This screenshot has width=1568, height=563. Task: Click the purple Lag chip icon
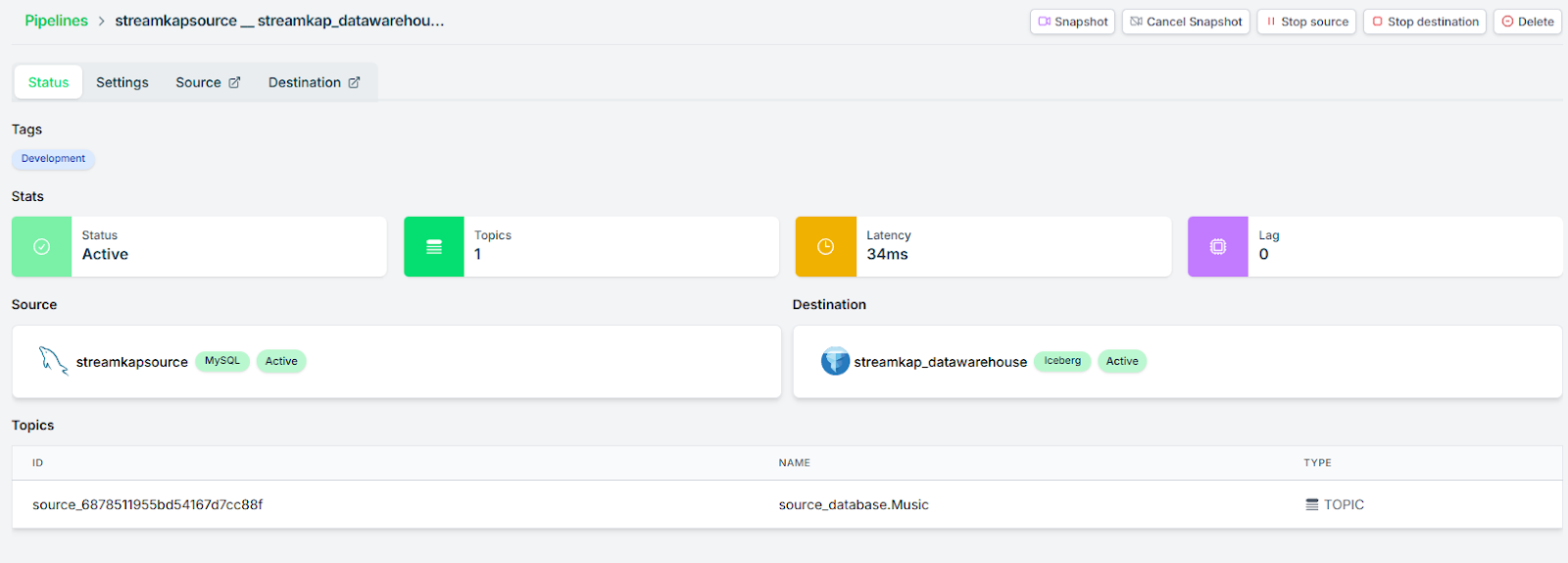pos(1217,247)
